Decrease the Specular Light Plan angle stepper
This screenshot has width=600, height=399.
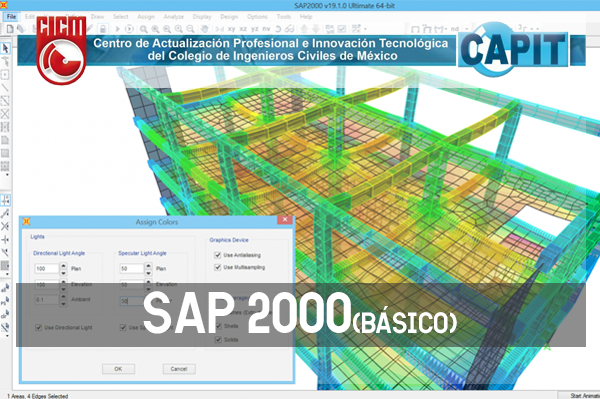148,272
